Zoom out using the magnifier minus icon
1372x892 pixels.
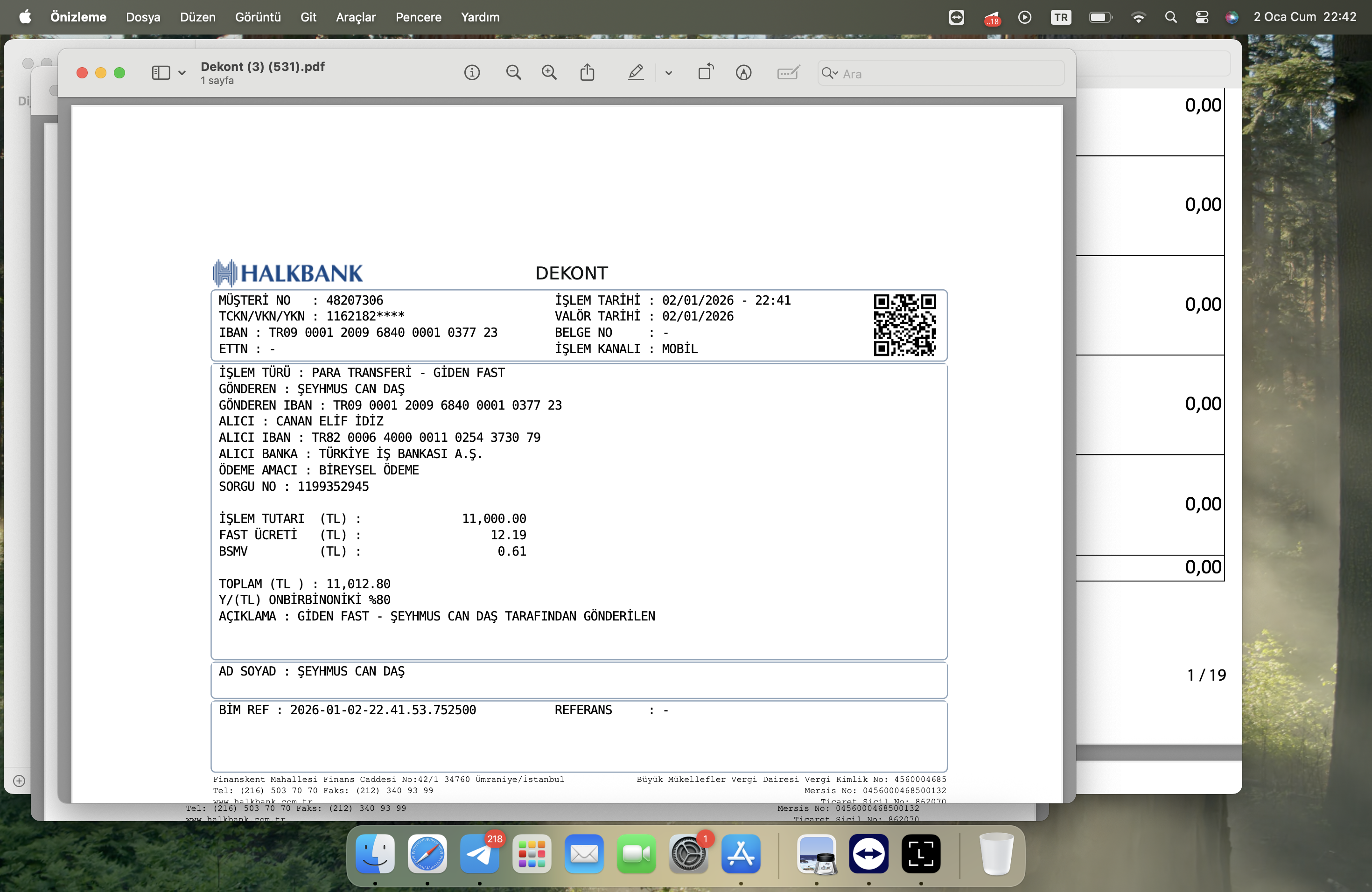513,73
